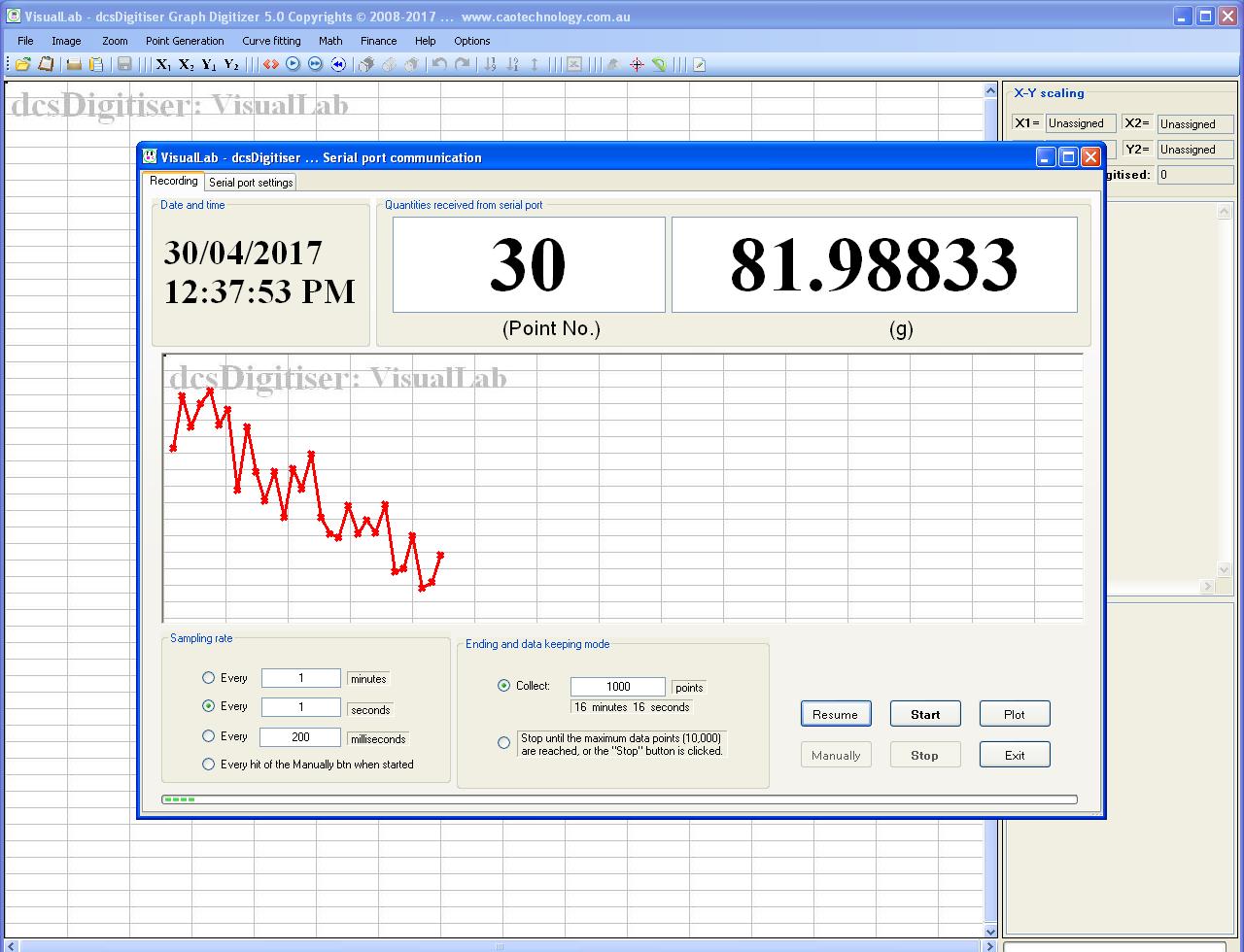This screenshot has width=1244, height=952.
Task: Click the blue rewind arrows toolbar icon
Action: (x=338, y=64)
